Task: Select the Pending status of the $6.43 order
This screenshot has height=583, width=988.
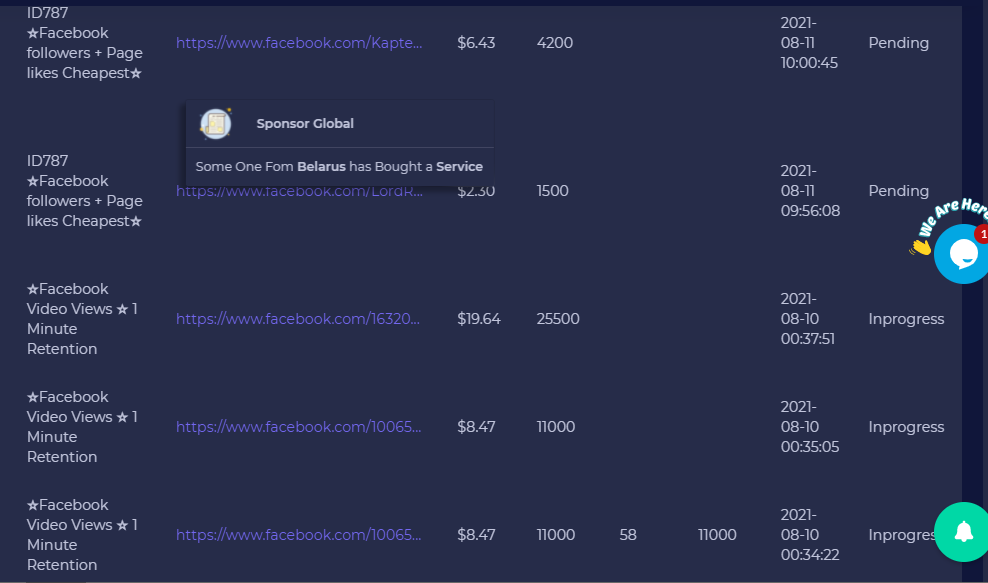Action: (899, 43)
